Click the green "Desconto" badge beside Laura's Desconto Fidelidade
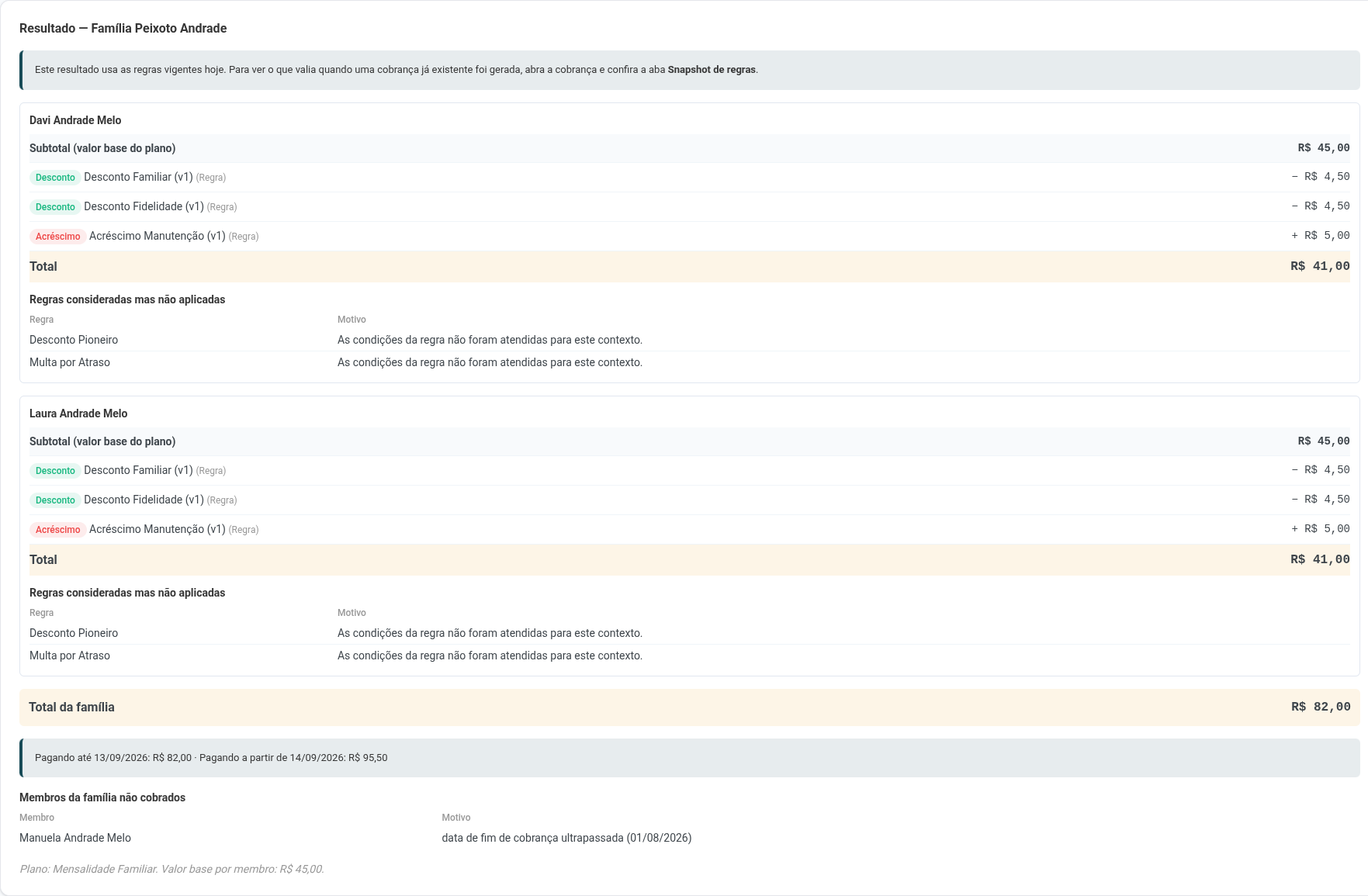1368x896 pixels. coord(55,500)
